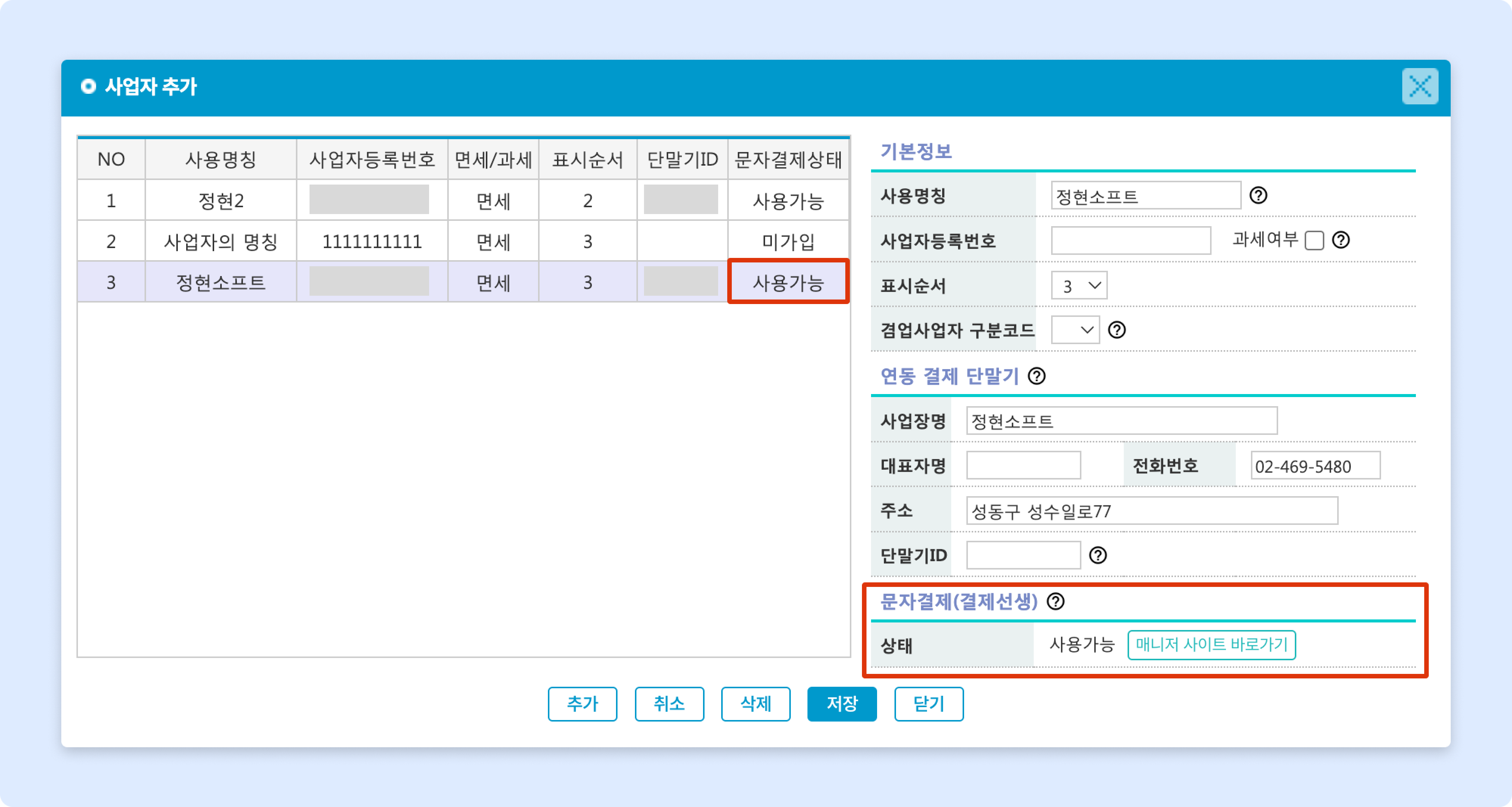This screenshot has height=807, width=1512.
Task: Click help icon beside 문자결제(결제선생) heading
Action: tap(1055, 601)
